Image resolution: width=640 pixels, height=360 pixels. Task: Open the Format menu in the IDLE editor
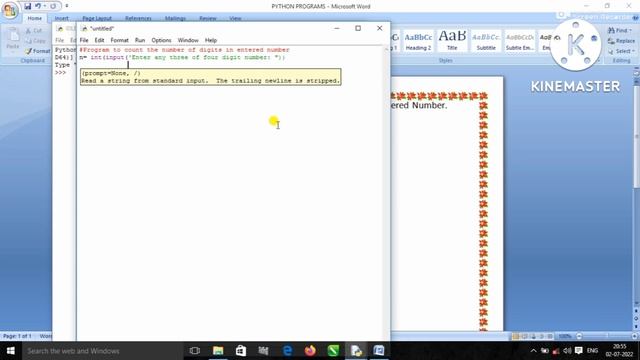pyautogui.click(x=120, y=40)
